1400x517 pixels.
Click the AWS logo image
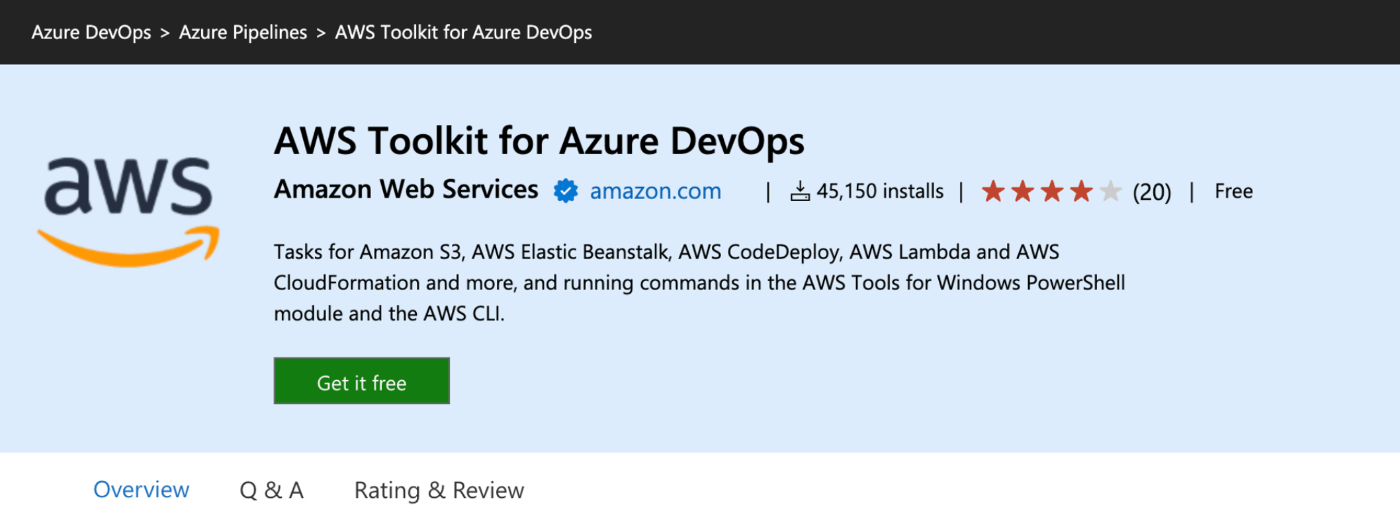click(x=127, y=211)
